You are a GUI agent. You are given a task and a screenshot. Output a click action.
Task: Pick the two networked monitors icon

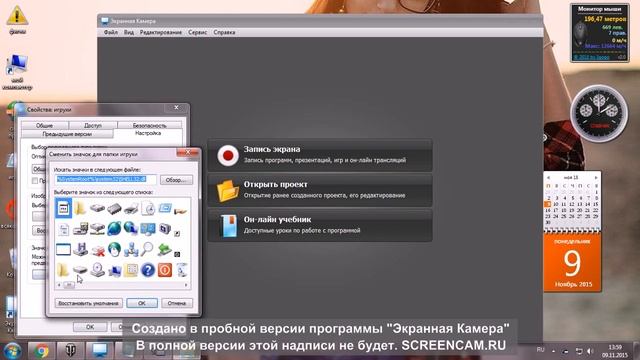pos(148,229)
